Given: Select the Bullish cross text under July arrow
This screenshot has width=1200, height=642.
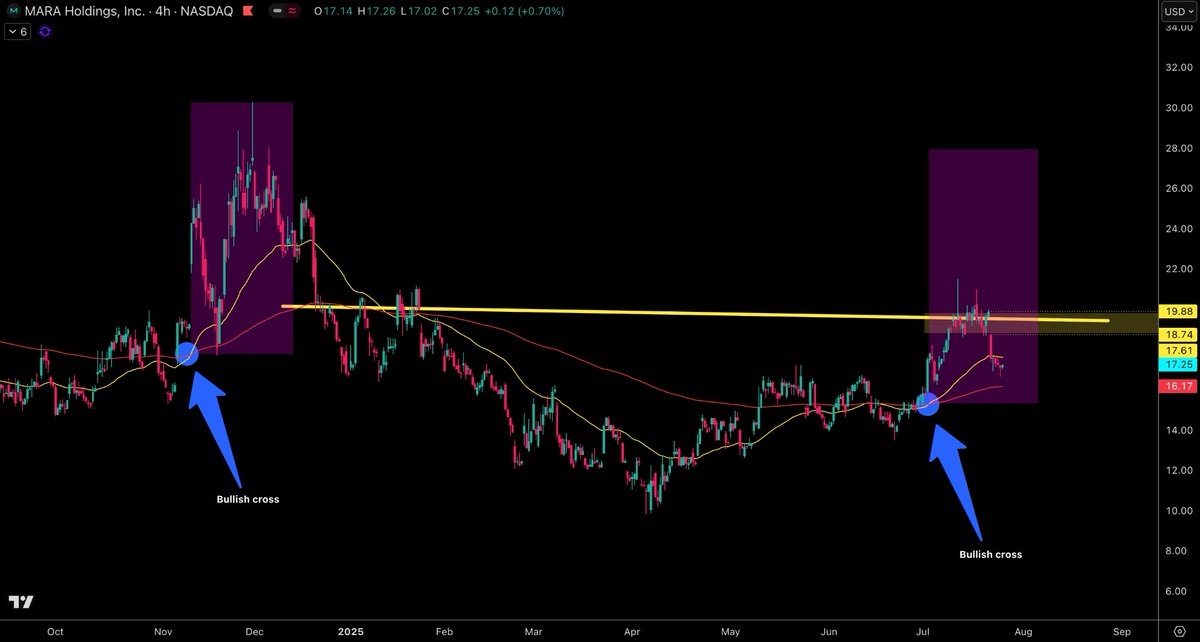Looking at the screenshot, I should click(x=990, y=553).
